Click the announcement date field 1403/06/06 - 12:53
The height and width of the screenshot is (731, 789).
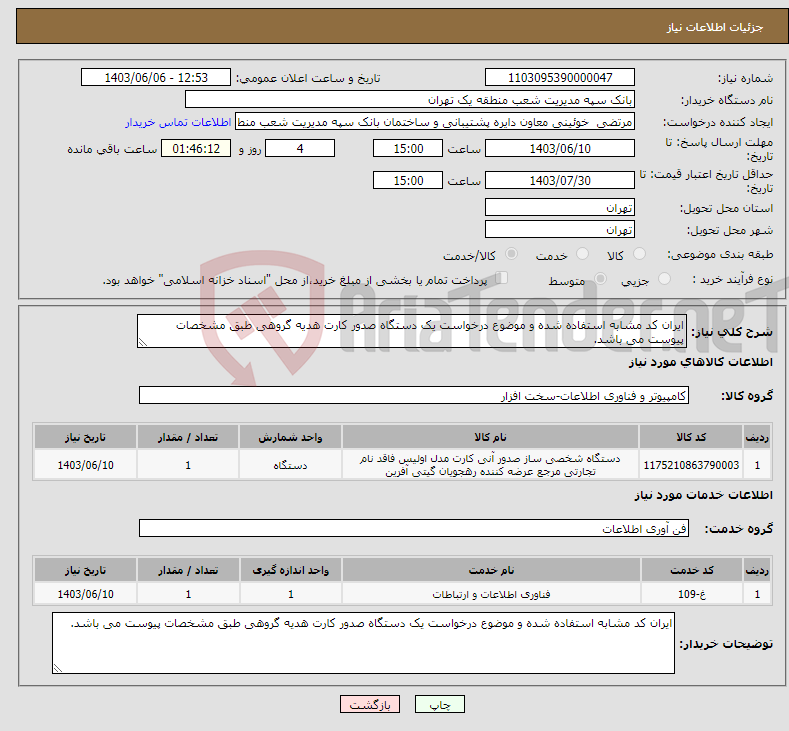coord(155,77)
